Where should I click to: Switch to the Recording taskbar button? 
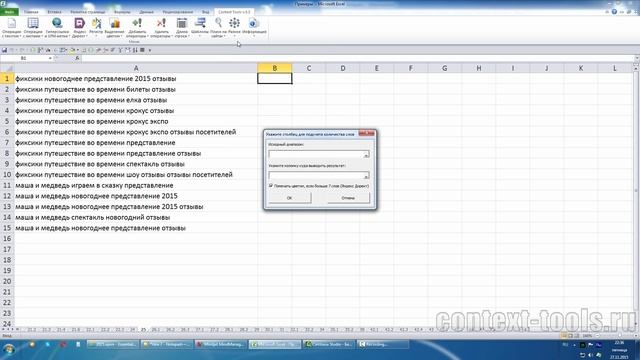click(x=383, y=344)
